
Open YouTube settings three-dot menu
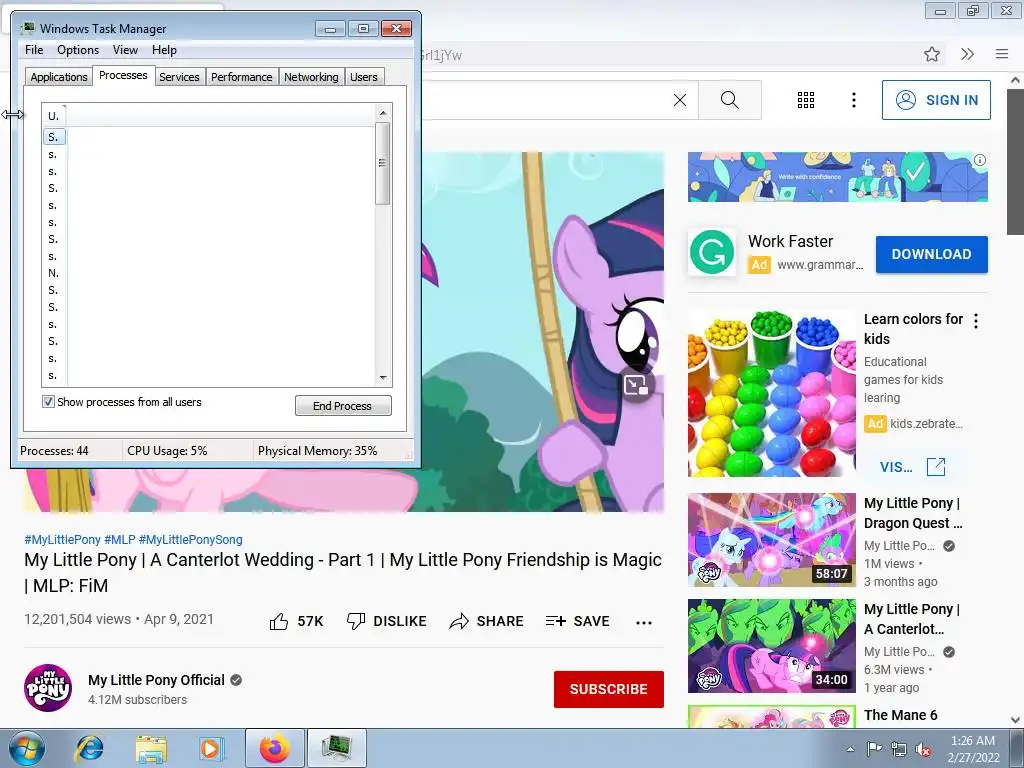tap(854, 100)
